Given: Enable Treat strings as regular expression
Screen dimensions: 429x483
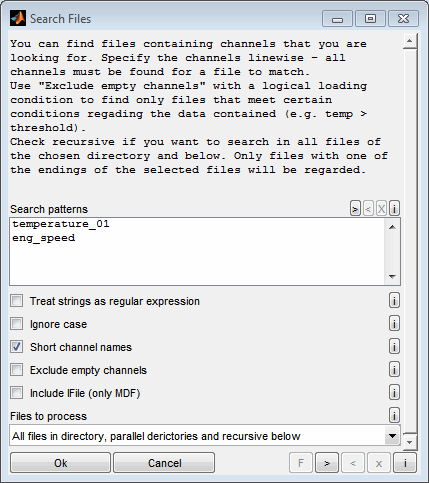Looking at the screenshot, I should 17,301.
